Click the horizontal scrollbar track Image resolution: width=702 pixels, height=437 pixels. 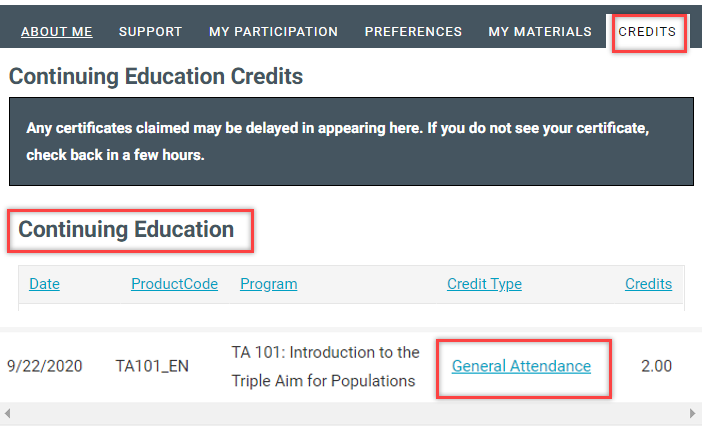[350, 413]
